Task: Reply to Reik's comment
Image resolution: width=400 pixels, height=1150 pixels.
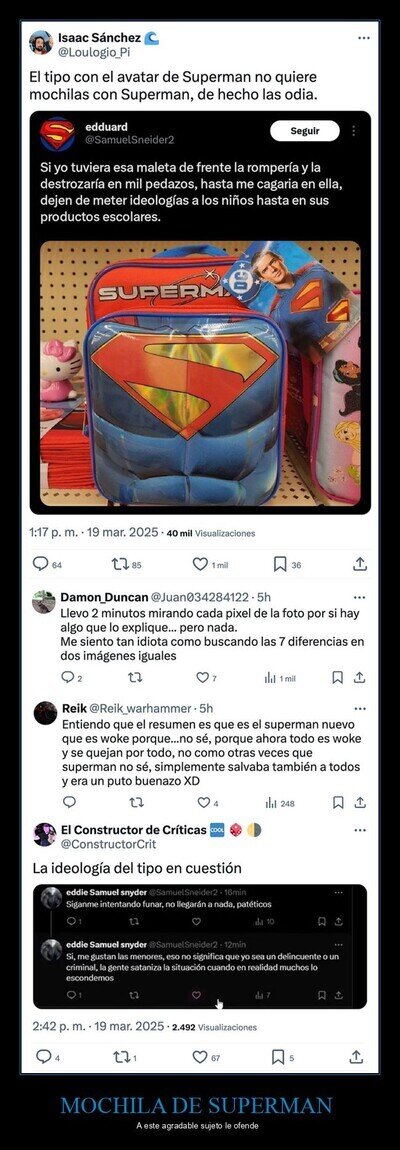Action: click(69, 802)
